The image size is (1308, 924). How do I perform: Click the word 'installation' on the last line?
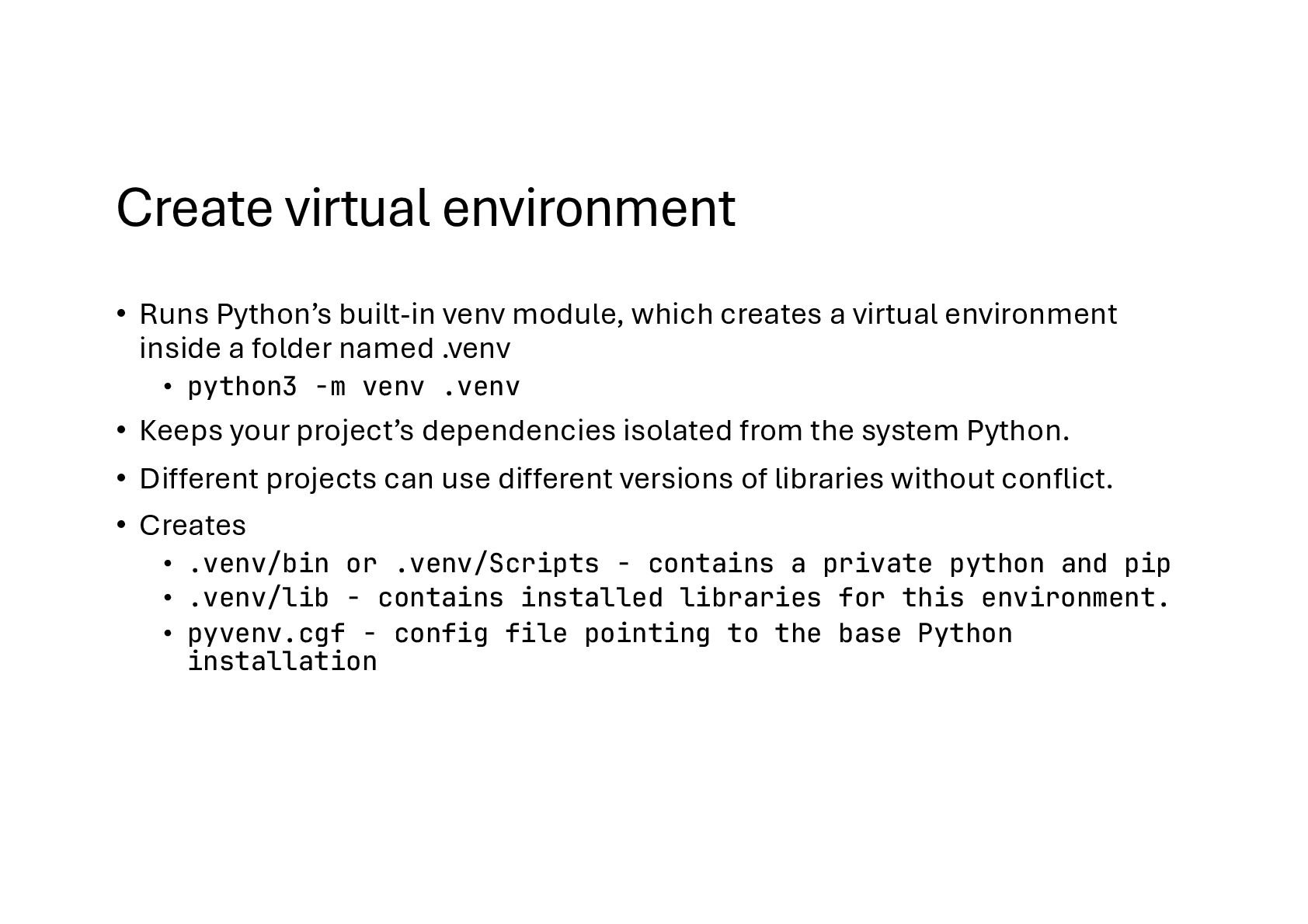(x=283, y=662)
